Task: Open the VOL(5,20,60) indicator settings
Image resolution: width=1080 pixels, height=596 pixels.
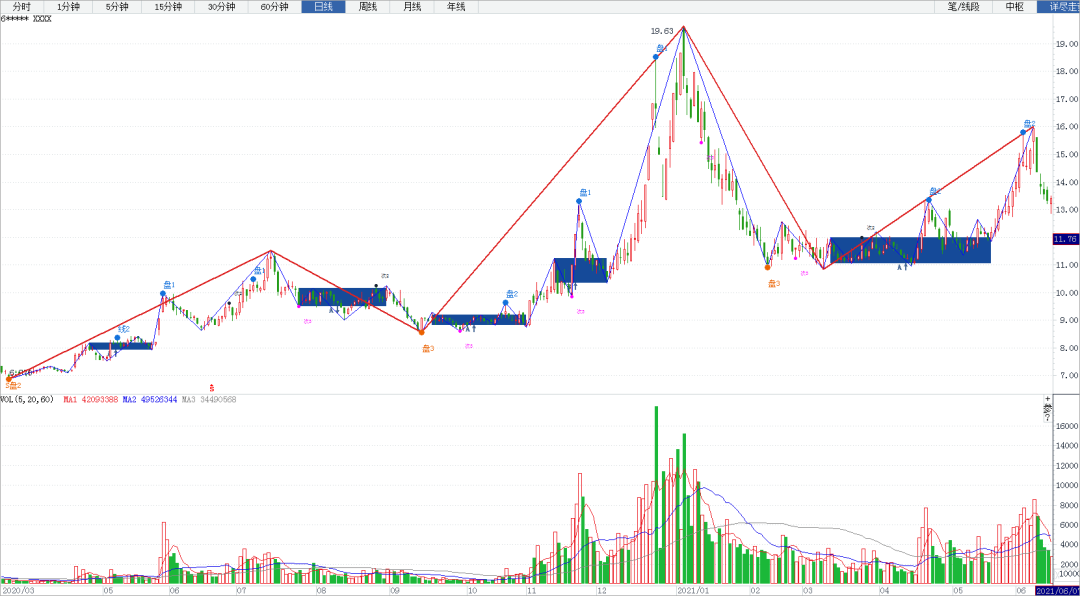Action: (x=28, y=401)
